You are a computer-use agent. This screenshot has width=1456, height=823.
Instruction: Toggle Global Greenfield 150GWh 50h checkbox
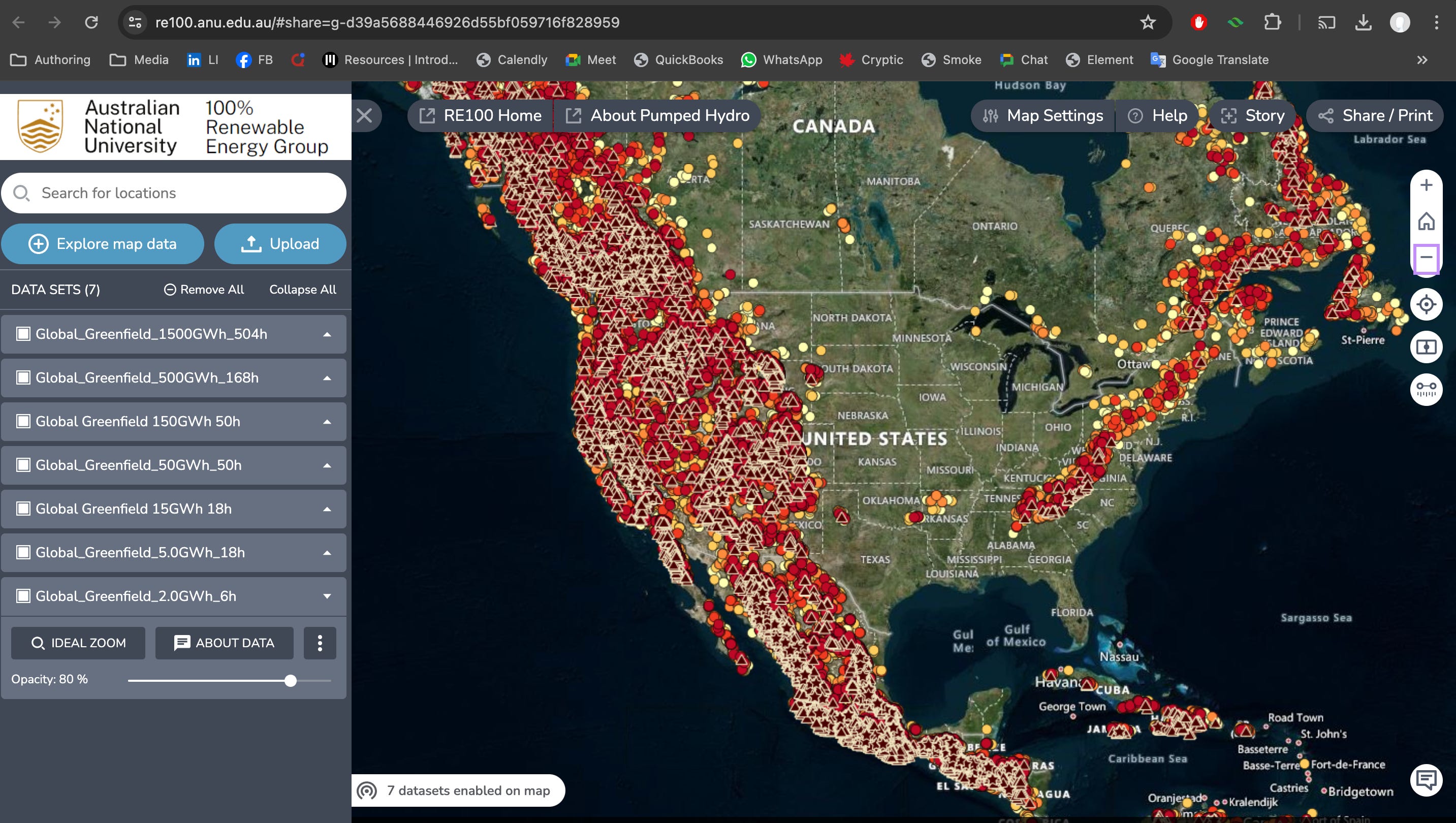[x=23, y=421]
